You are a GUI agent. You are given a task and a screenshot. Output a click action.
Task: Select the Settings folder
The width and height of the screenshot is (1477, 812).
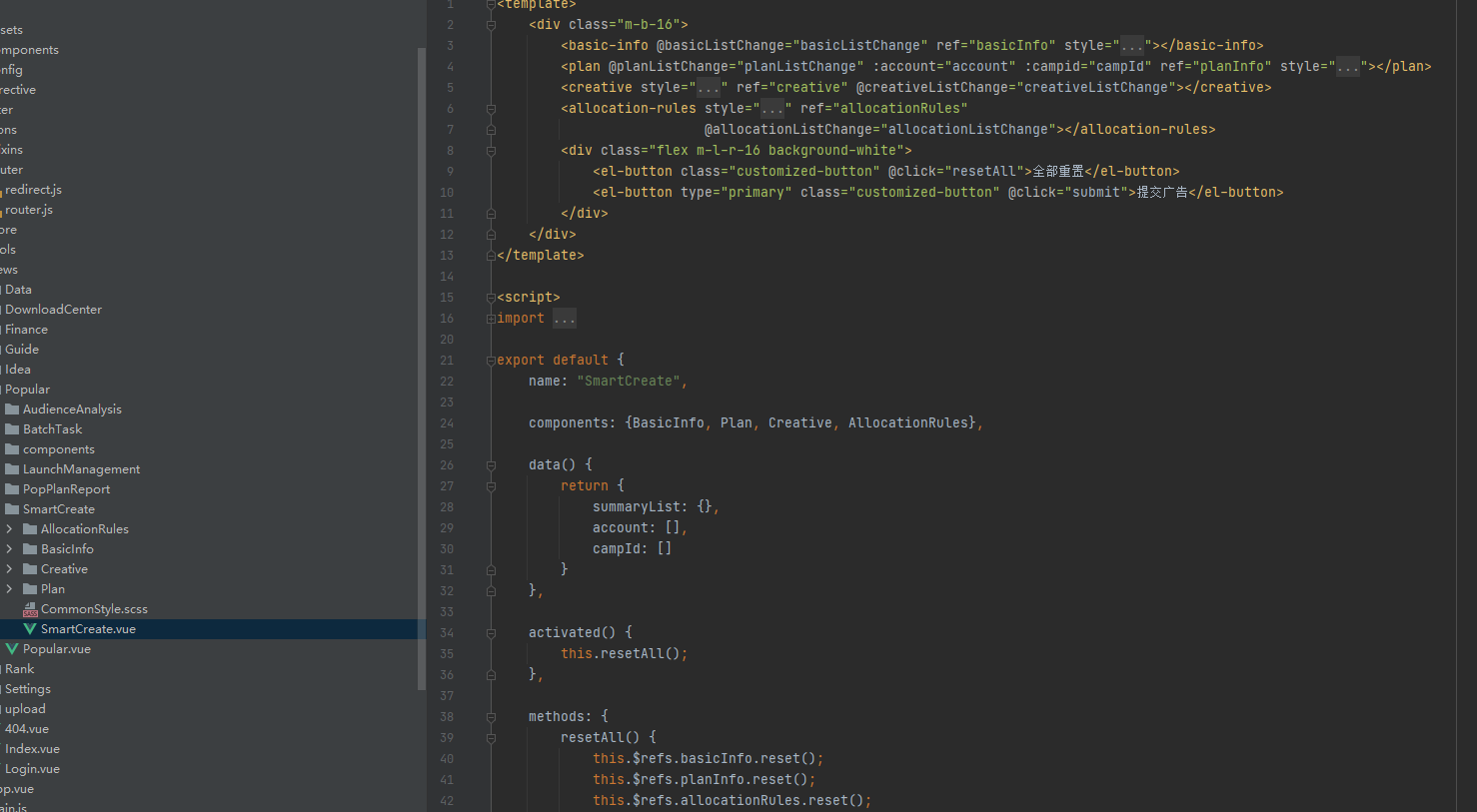click(x=28, y=689)
